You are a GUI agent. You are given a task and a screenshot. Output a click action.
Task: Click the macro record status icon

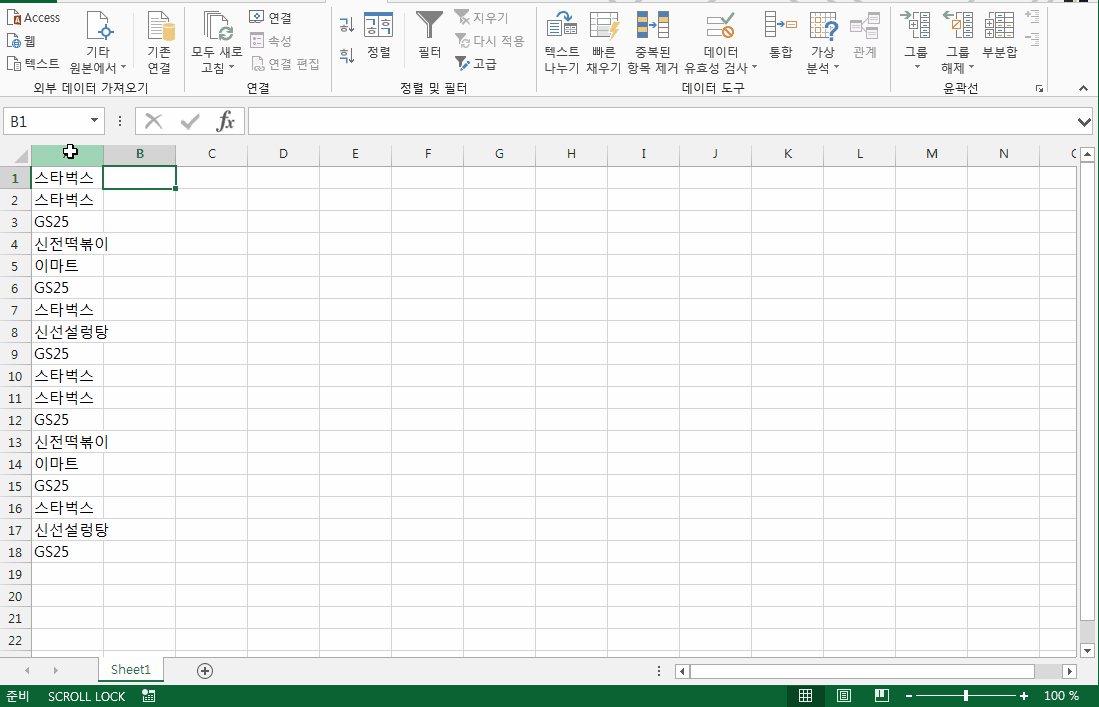[149, 696]
